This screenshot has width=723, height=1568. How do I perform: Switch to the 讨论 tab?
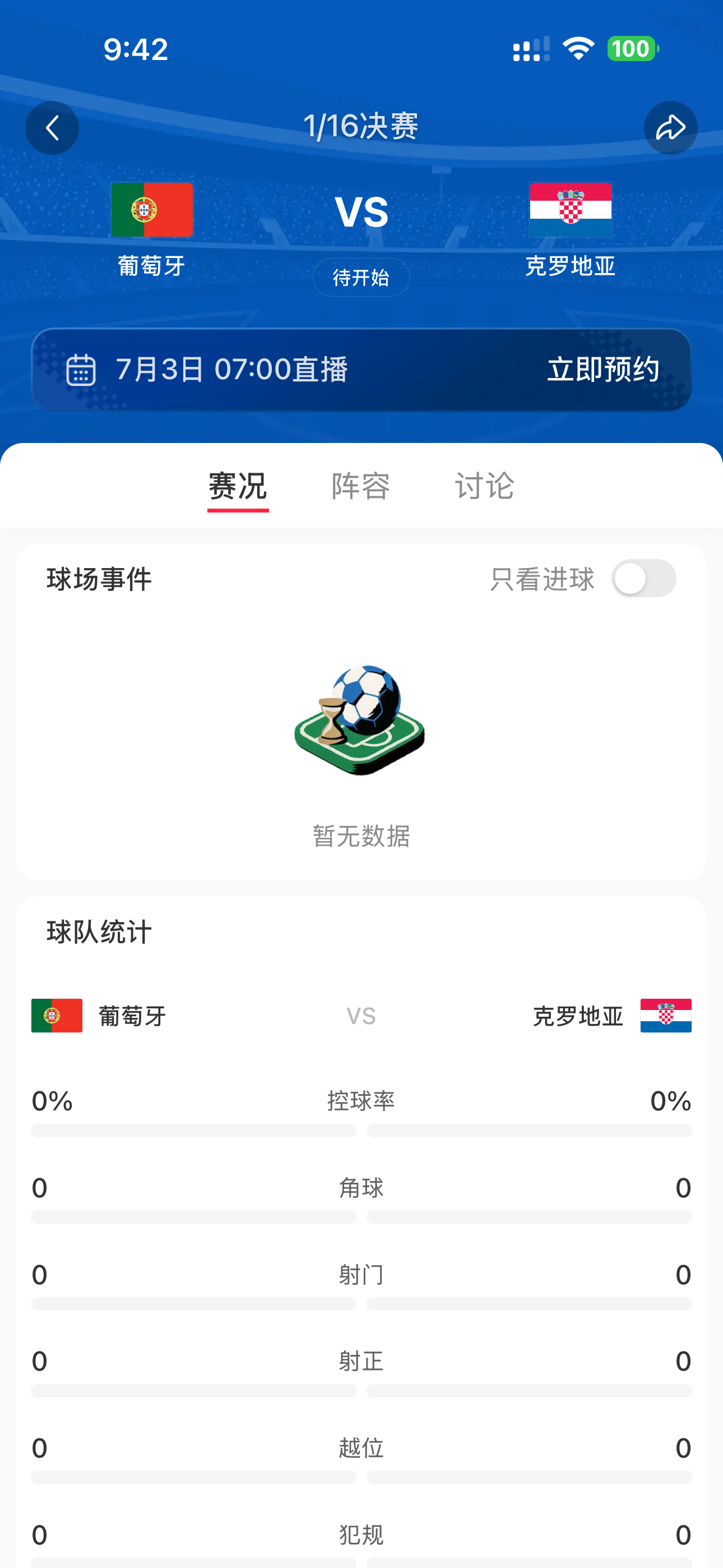tap(484, 486)
